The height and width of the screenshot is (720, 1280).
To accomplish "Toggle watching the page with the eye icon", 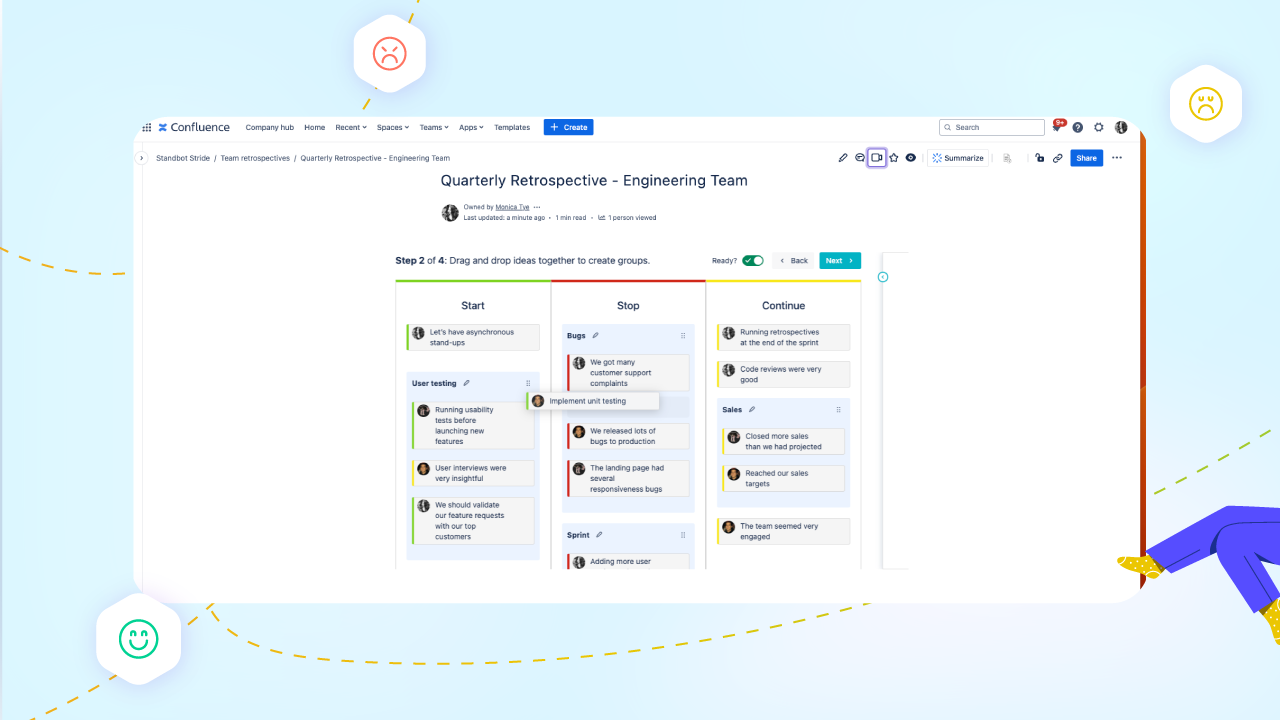I will click(910, 157).
